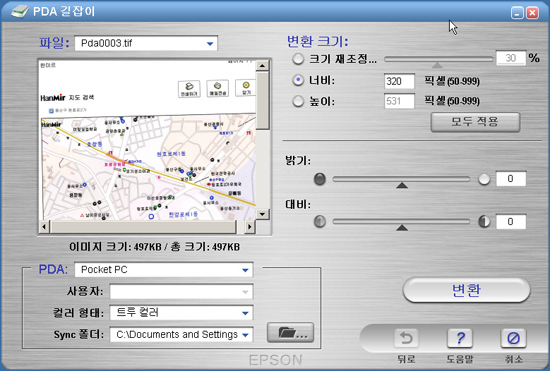Viewport: 550px width, 371px height.
Task: Click the preview scroll down arrow
Action: pyautogui.click(x=262, y=214)
